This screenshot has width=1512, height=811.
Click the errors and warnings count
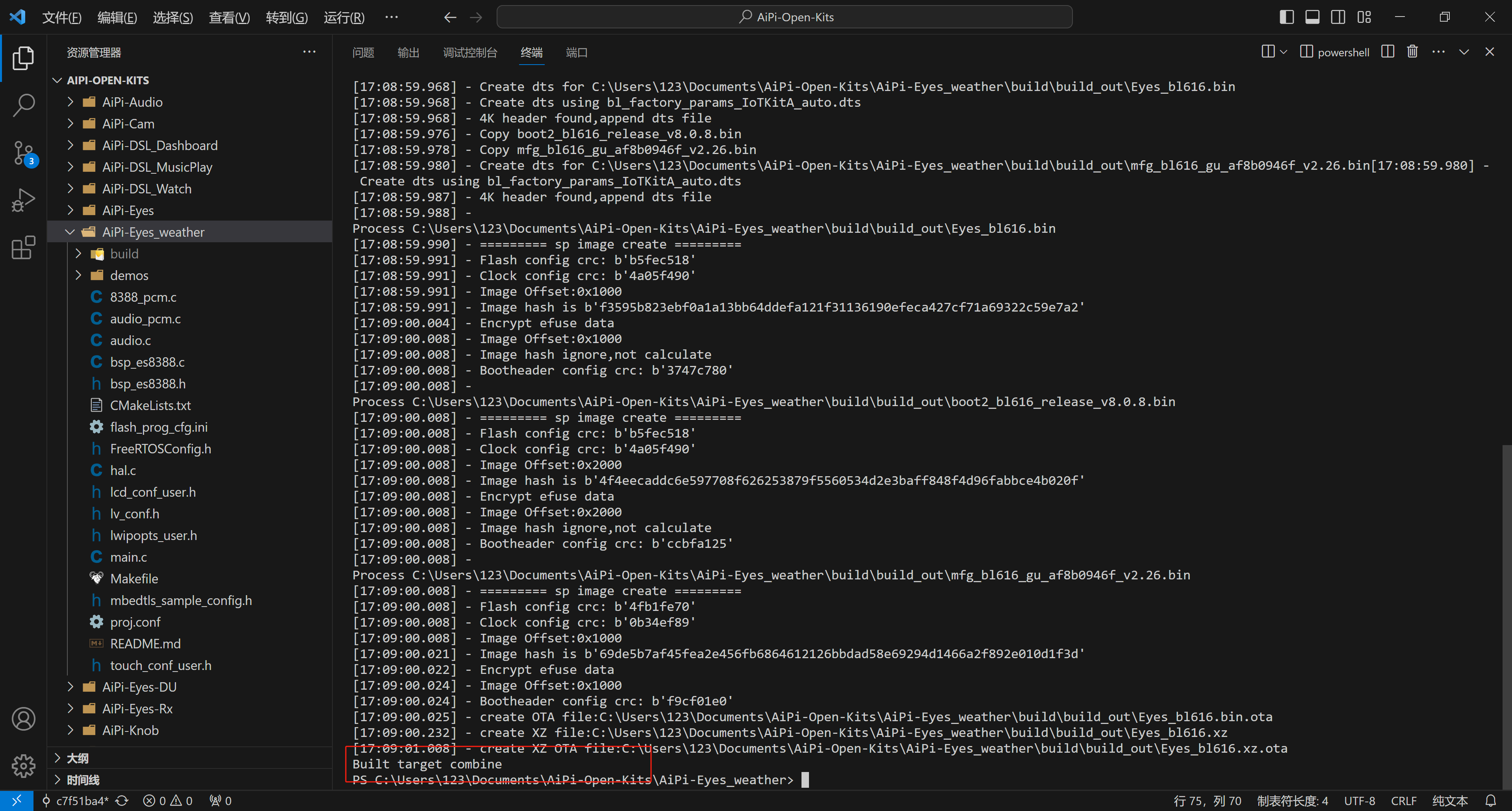point(168,800)
